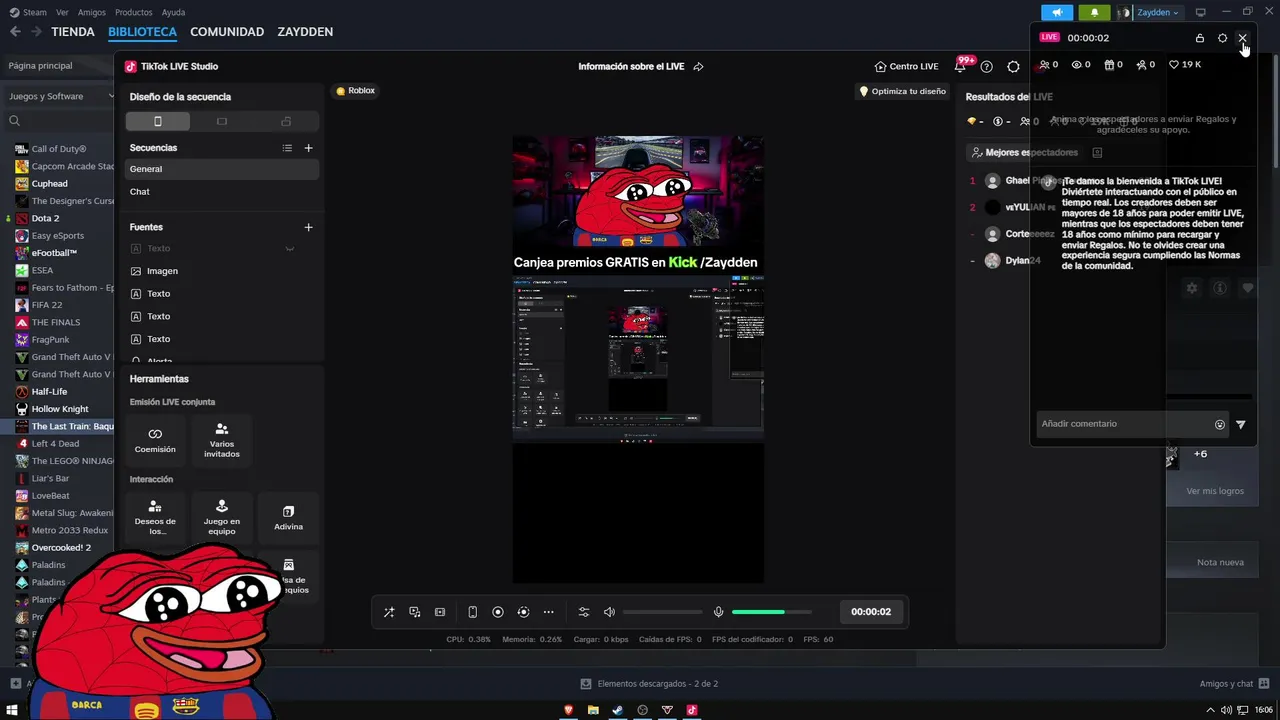Open LIVE overlay settings gear
The width and height of the screenshot is (1280, 720).
[x=1222, y=38]
